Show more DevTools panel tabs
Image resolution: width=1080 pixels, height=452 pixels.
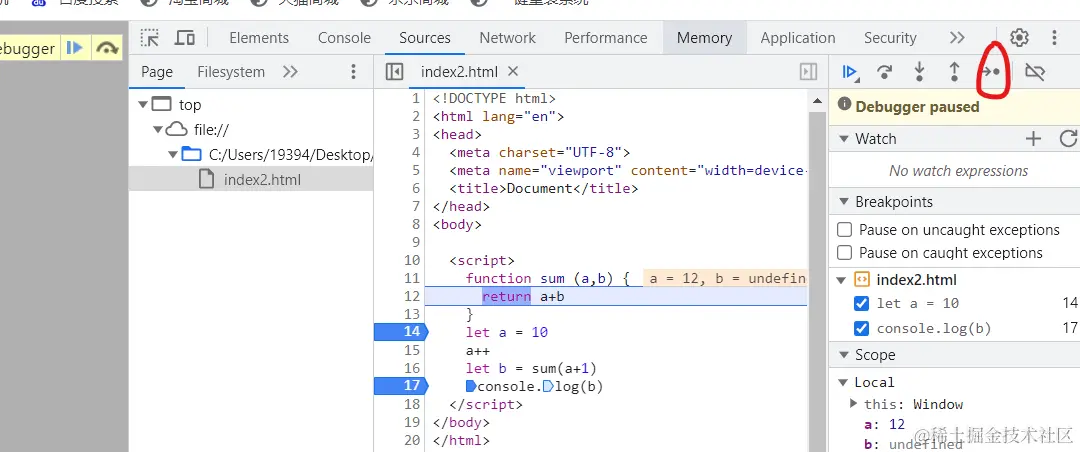point(957,37)
